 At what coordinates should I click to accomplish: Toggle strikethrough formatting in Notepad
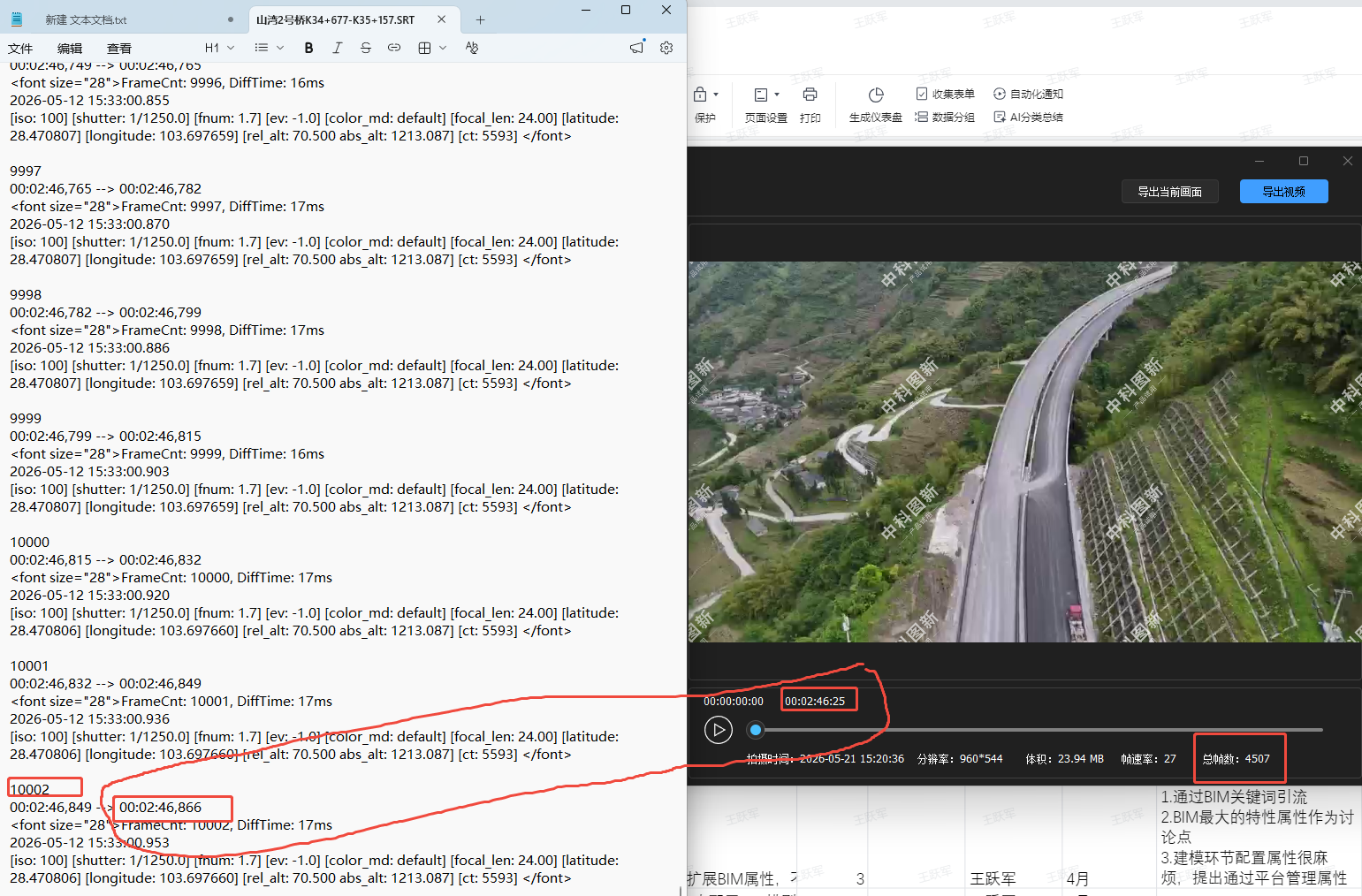[x=365, y=48]
